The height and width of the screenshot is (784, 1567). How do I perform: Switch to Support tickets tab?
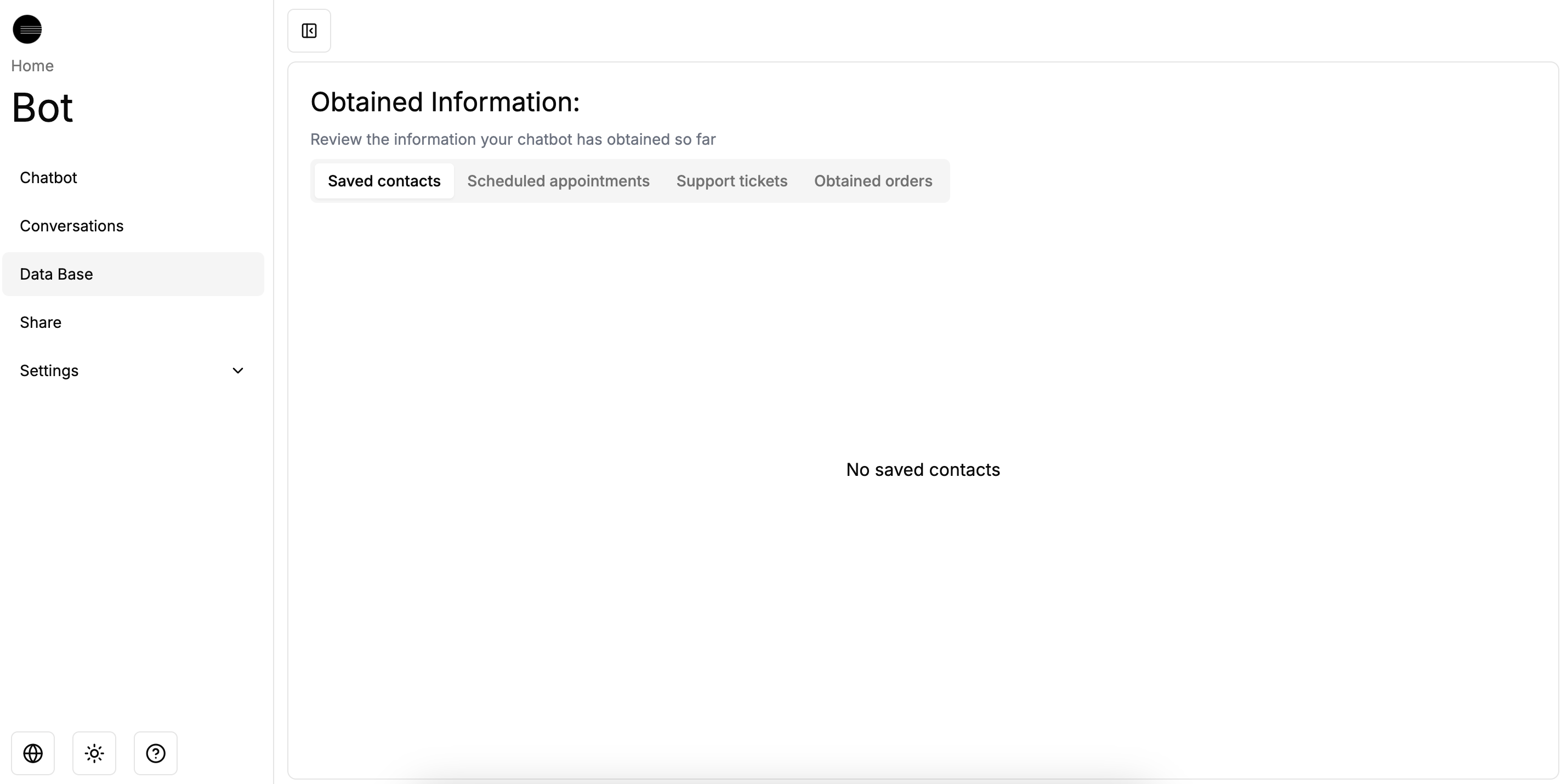pos(732,180)
